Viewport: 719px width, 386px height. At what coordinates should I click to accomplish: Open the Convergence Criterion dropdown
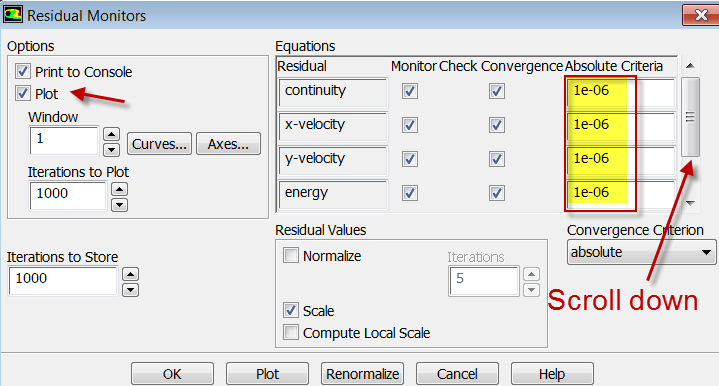click(x=641, y=252)
